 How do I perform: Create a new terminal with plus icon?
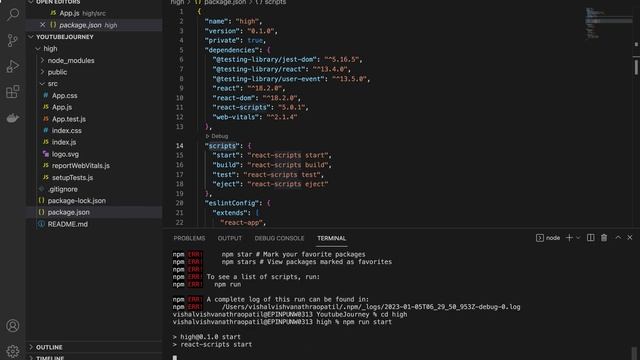(569, 238)
